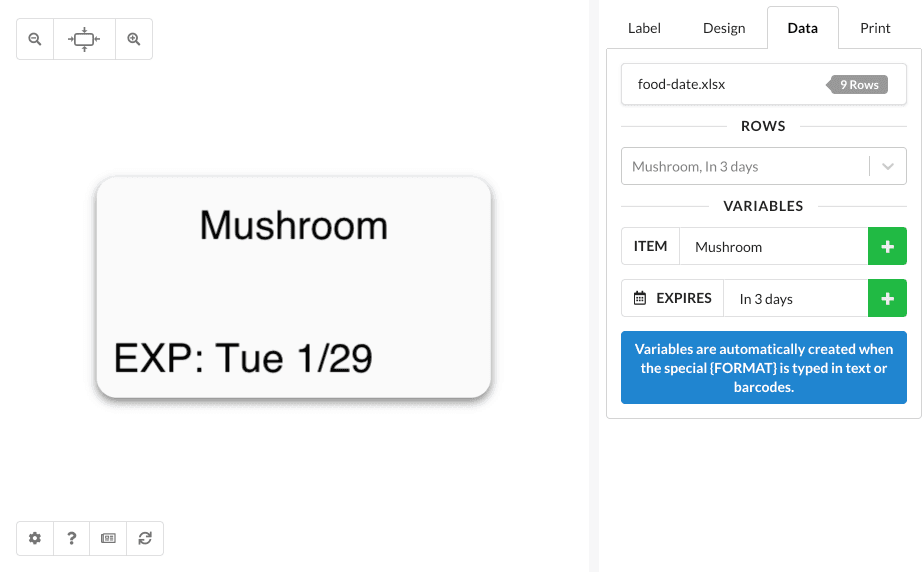Screen dimensions: 924x572
Task: Select the Mushroom text on the label preview
Action: coord(293,225)
